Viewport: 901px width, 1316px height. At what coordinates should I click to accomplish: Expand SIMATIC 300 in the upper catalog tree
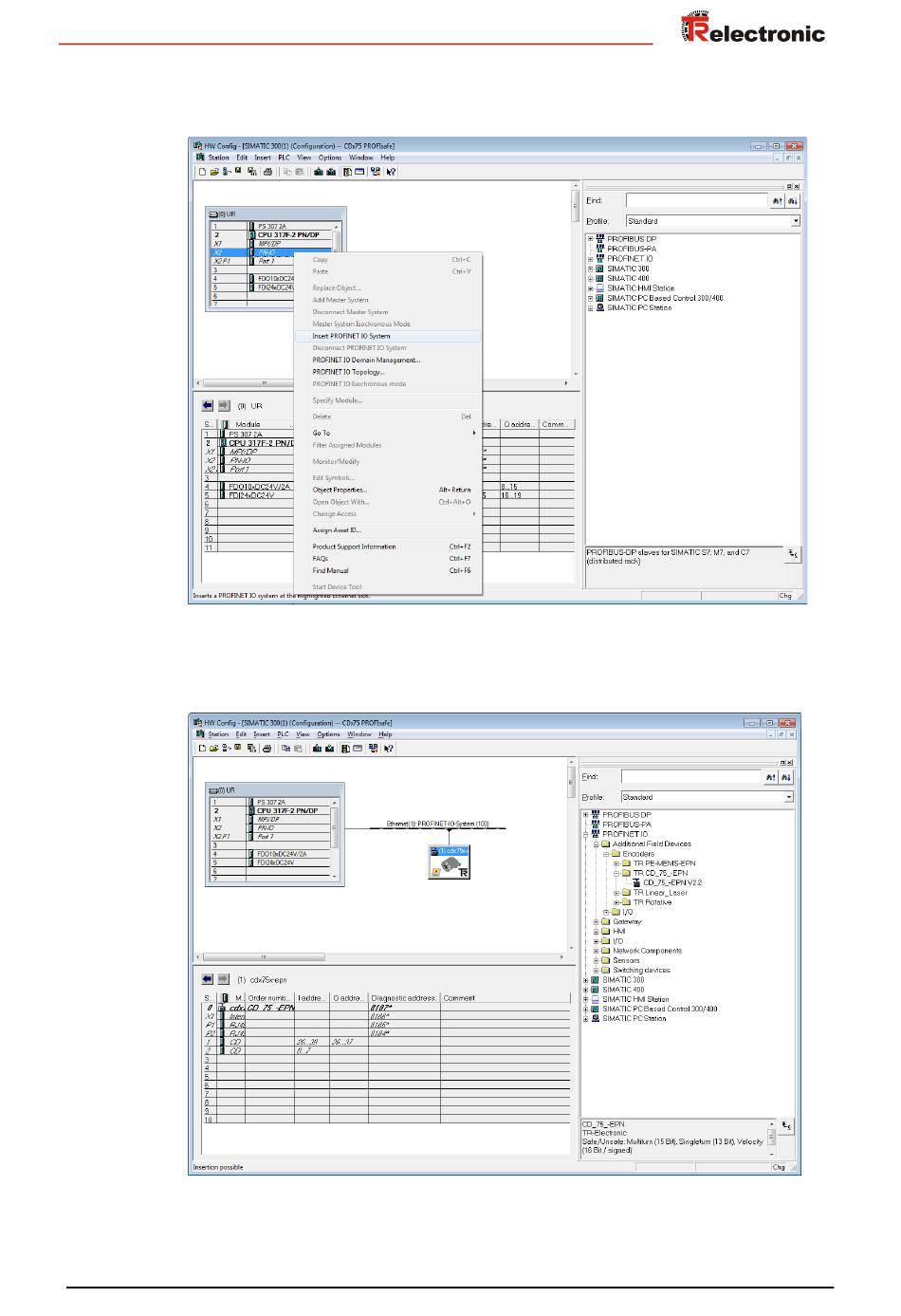[x=590, y=269]
